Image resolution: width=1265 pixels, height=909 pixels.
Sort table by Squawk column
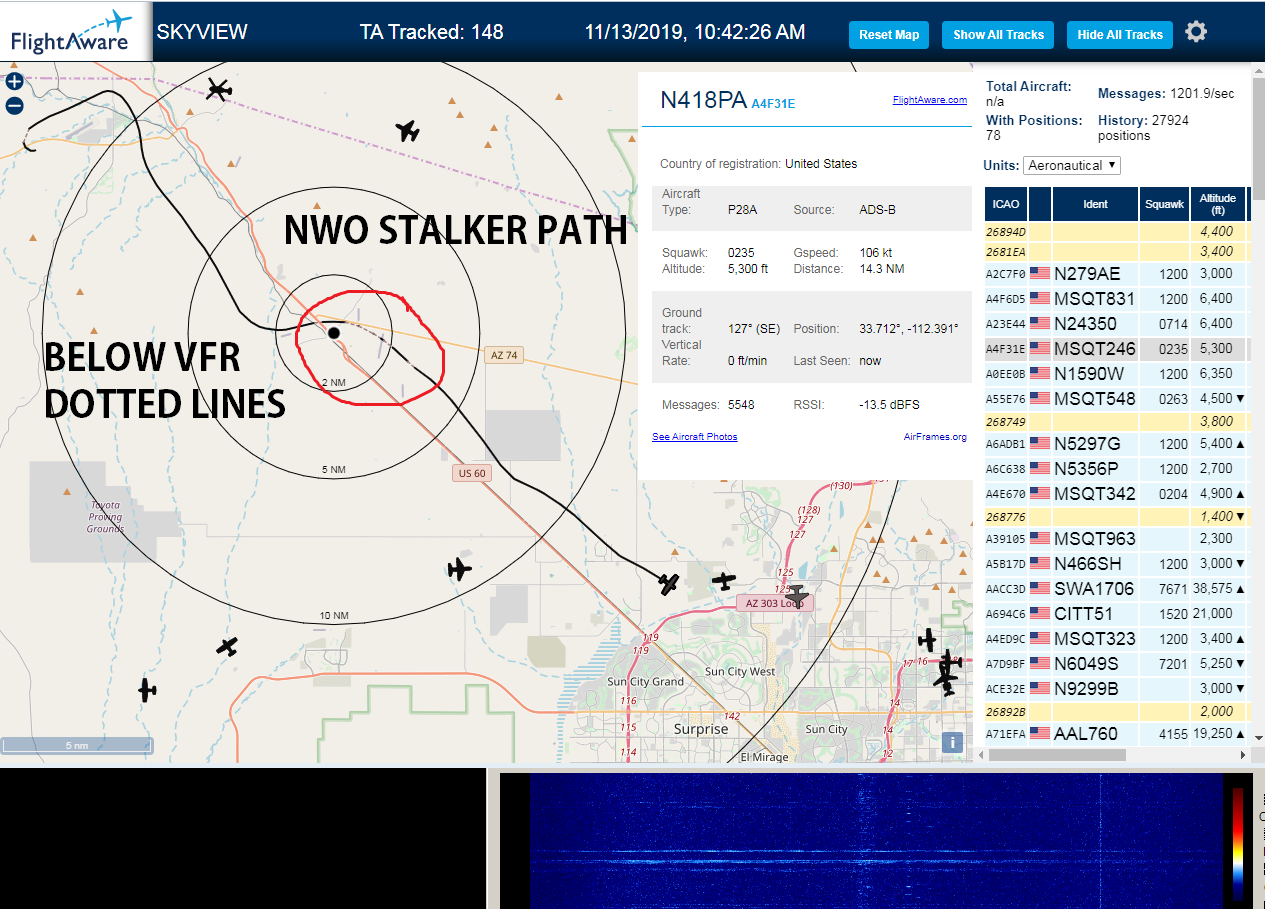1165,204
